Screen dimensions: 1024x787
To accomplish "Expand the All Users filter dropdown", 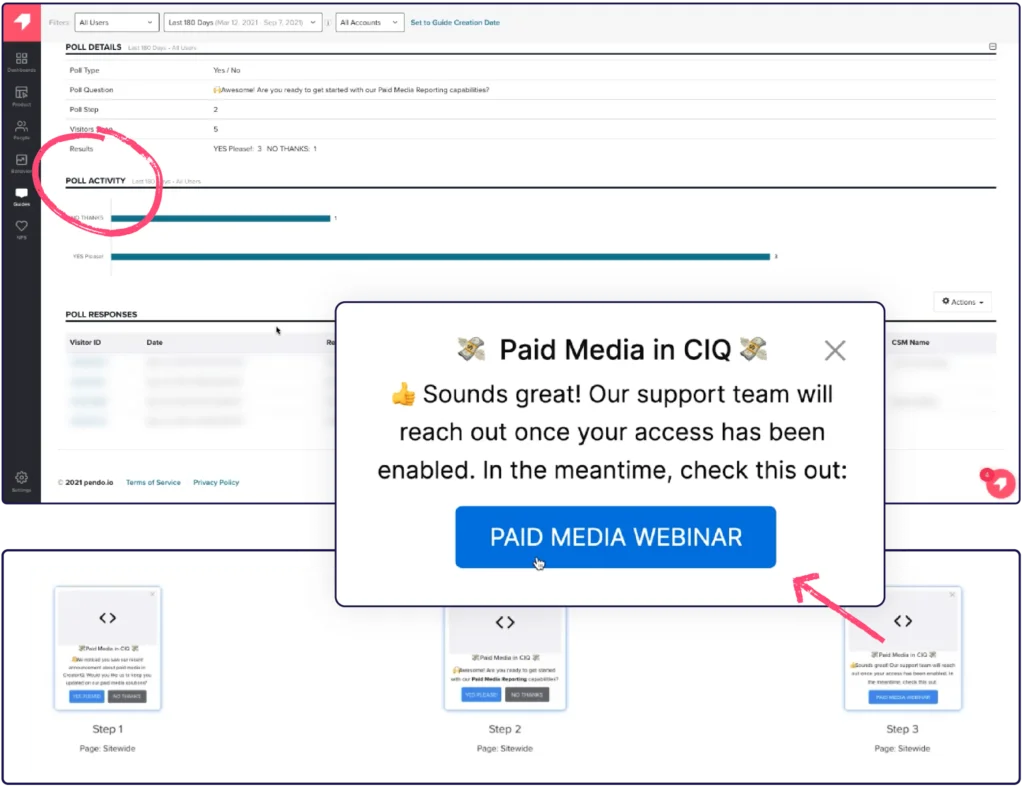I will 116,22.
